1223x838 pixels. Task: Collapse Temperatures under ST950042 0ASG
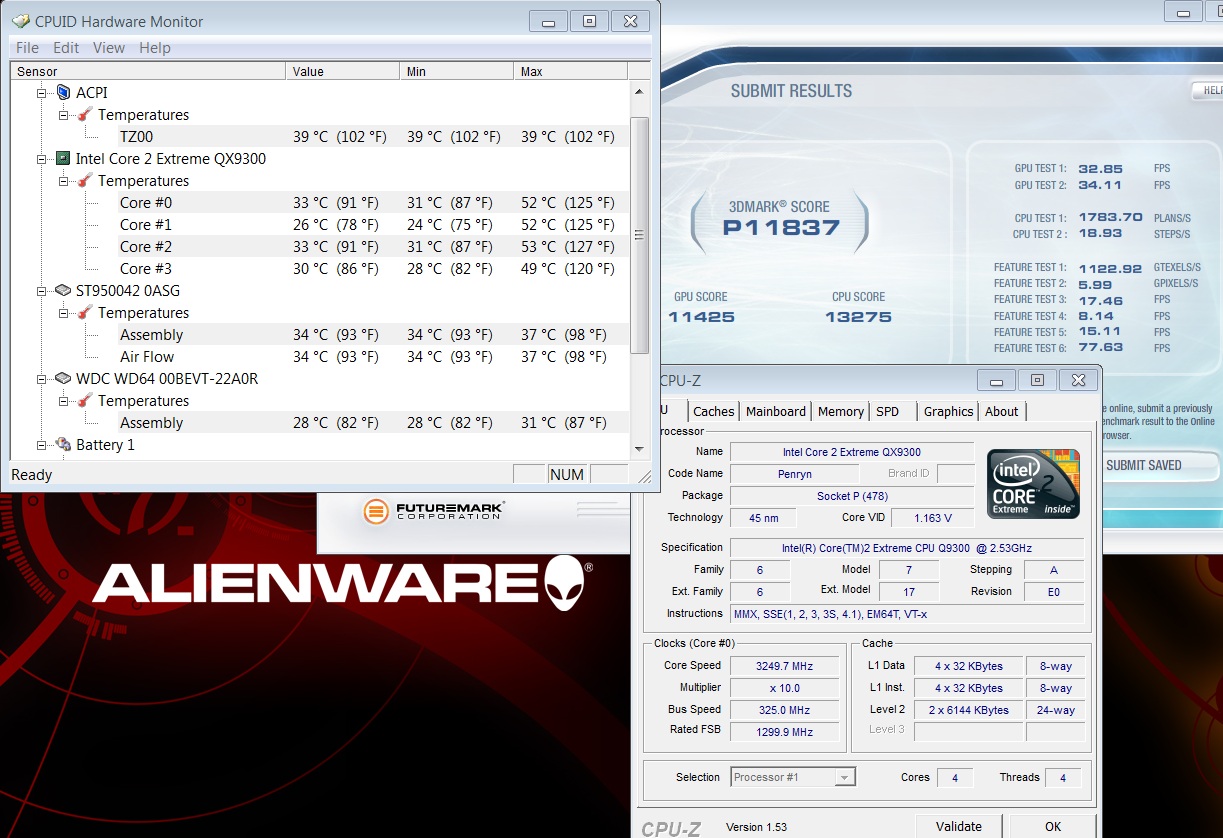(x=64, y=312)
